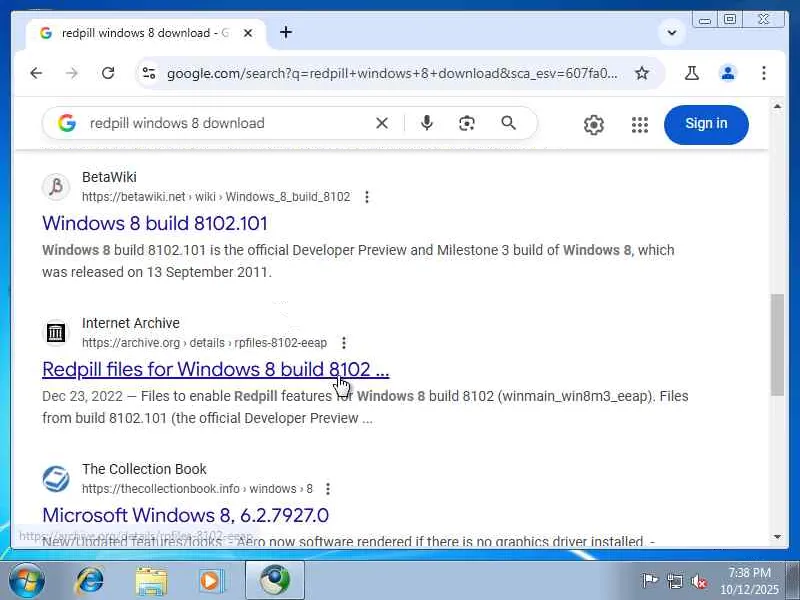Open Windows Explorer folder on taskbar
The height and width of the screenshot is (600, 800).
[x=151, y=581]
